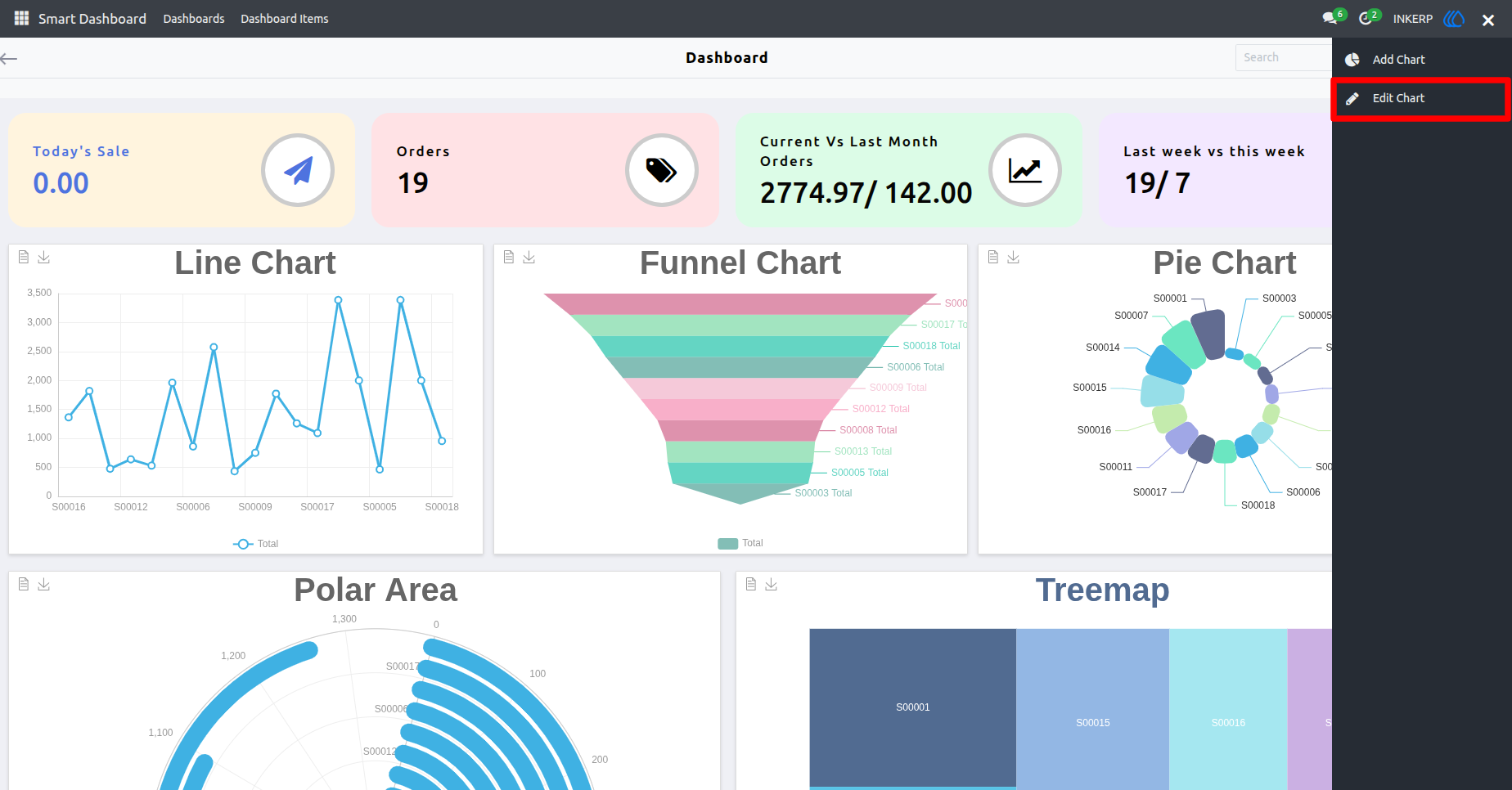1512x790 pixels.
Task: Click the paper plane icon on Today's Sale card
Action: click(298, 170)
